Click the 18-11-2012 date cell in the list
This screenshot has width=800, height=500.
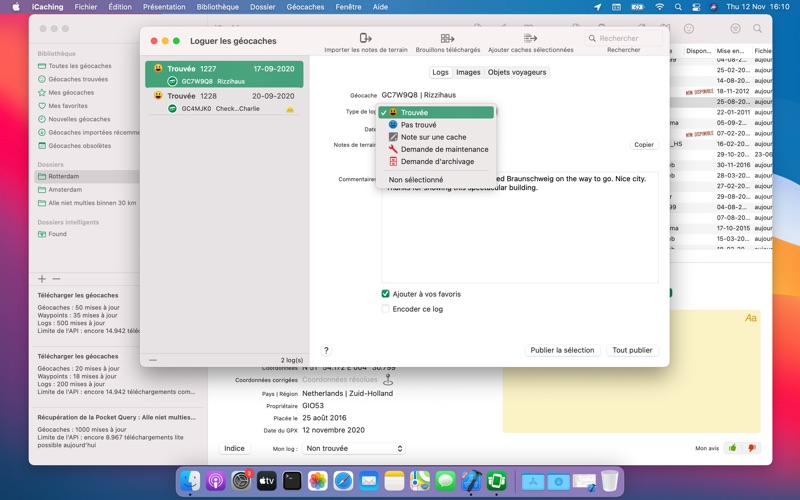[733, 91]
